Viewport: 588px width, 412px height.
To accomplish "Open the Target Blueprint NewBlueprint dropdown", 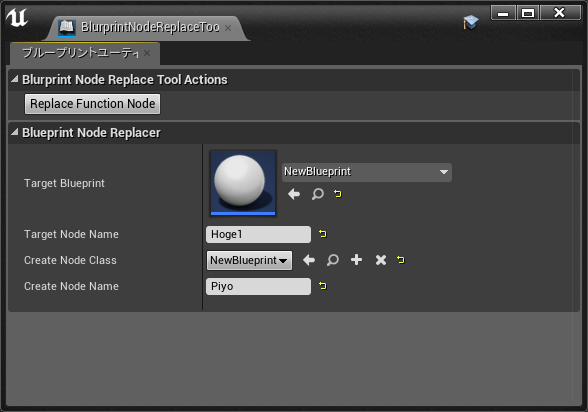I will (x=367, y=172).
